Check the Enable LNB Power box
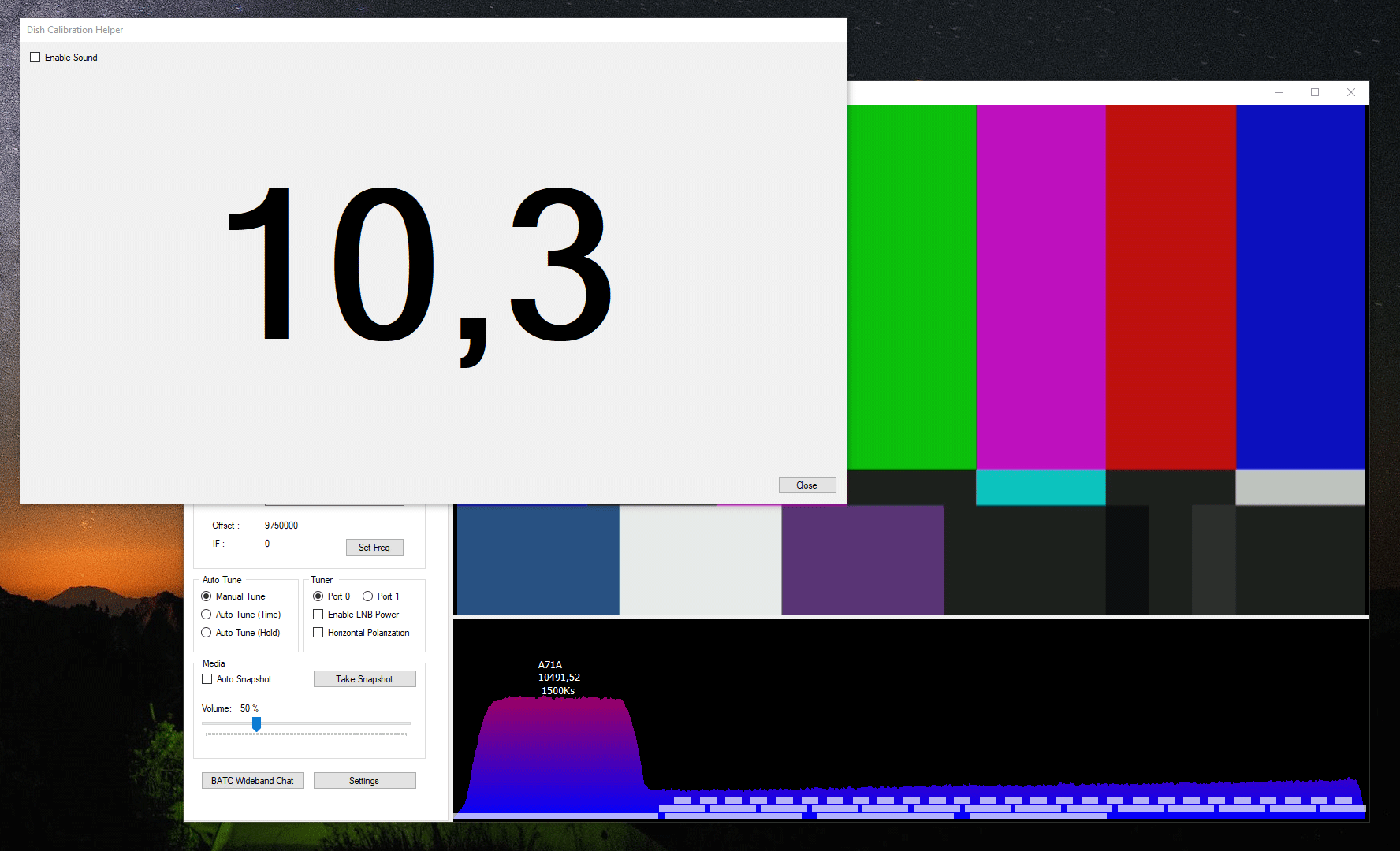The image size is (1400, 851). coord(318,615)
